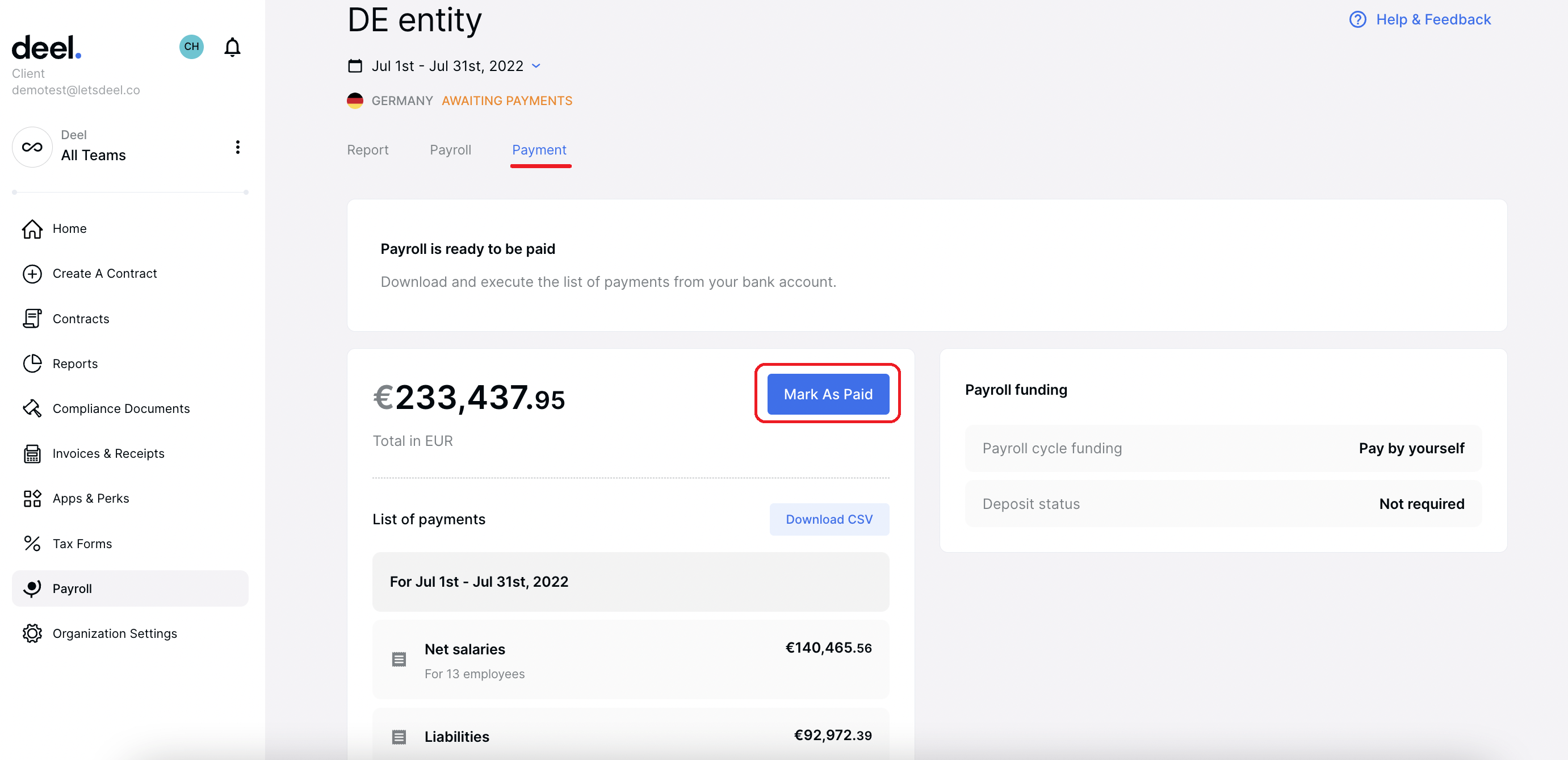Viewport: 1568px width, 760px height.
Task: Open the team options three-dot menu
Action: (237, 147)
